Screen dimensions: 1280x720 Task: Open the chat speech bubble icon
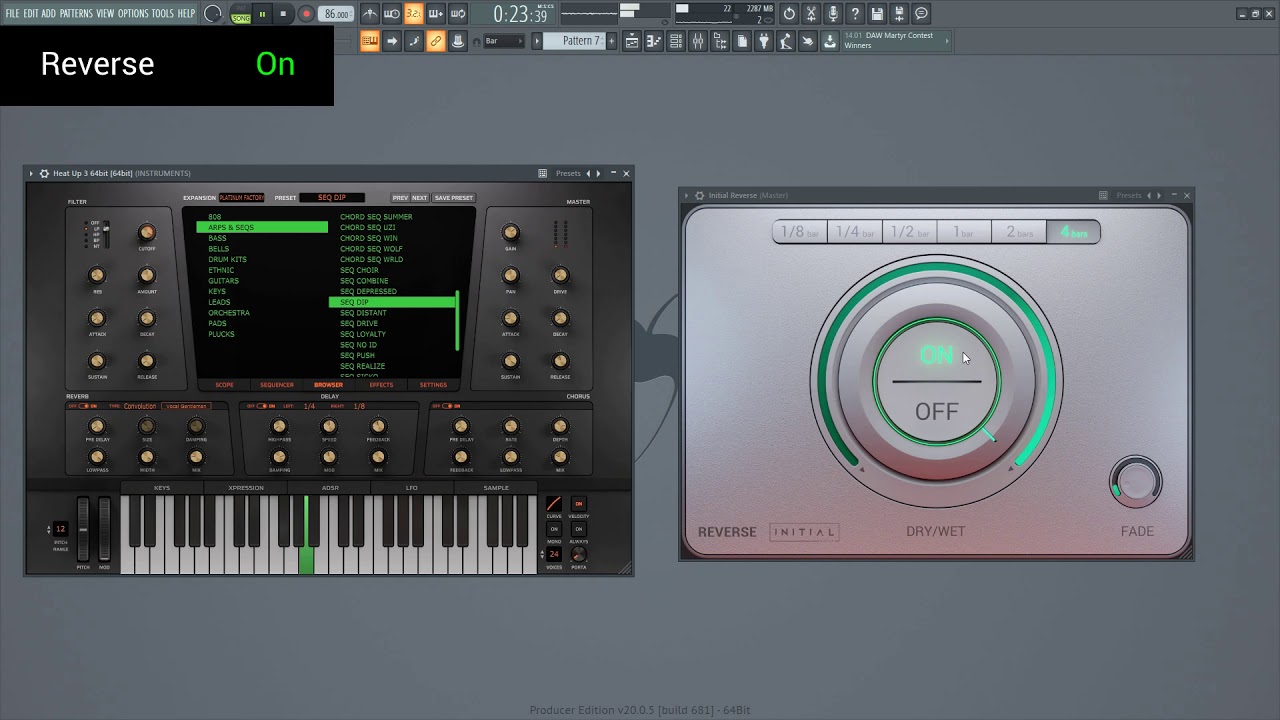tap(921, 14)
